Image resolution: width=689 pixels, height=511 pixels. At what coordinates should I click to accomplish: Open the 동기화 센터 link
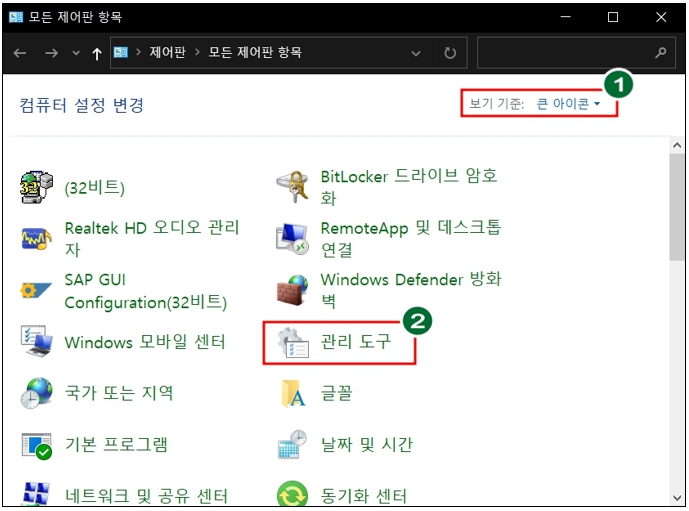coord(364,496)
